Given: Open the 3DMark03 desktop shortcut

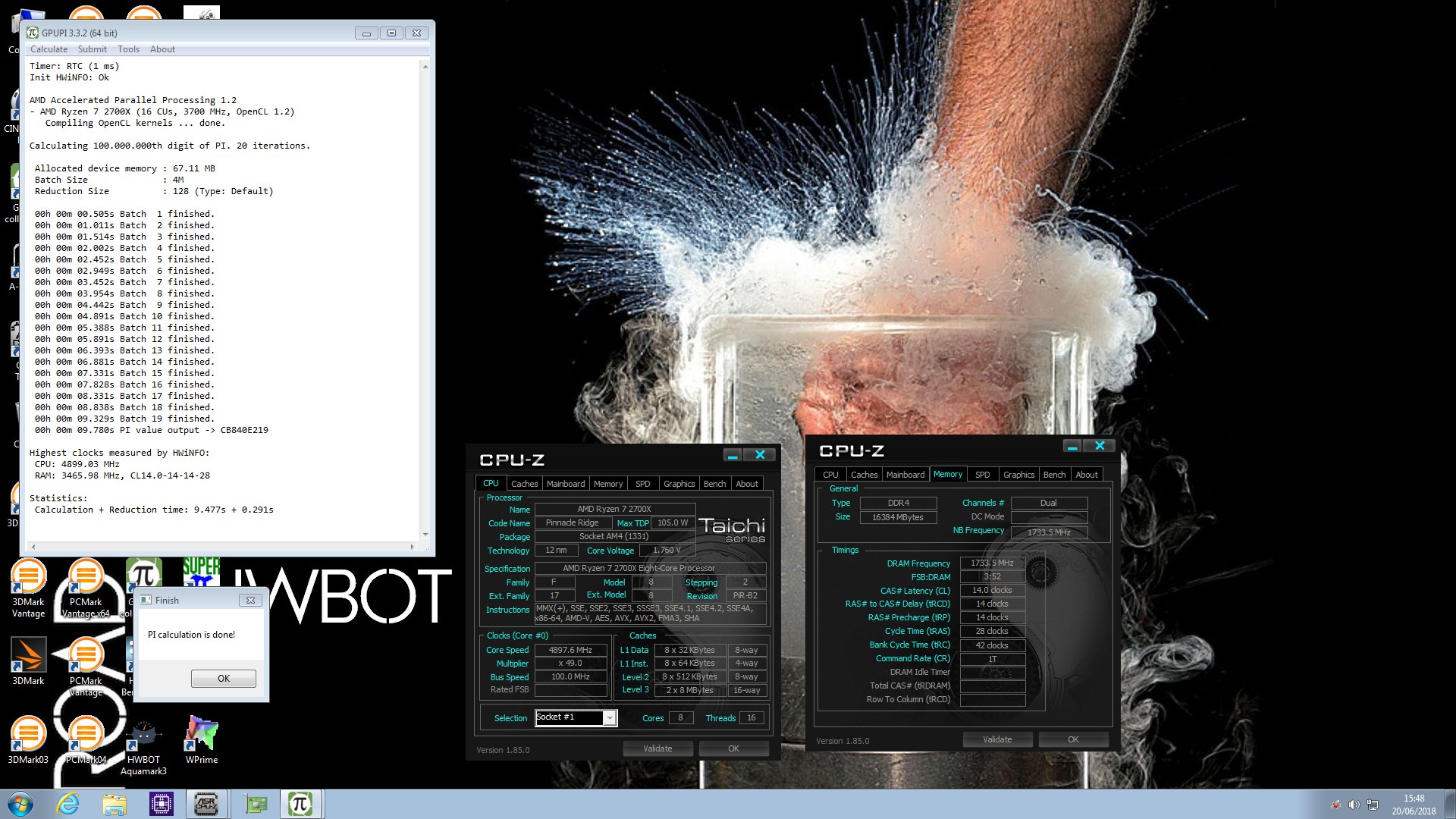Looking at the screenshot, I should click(28, 739).
